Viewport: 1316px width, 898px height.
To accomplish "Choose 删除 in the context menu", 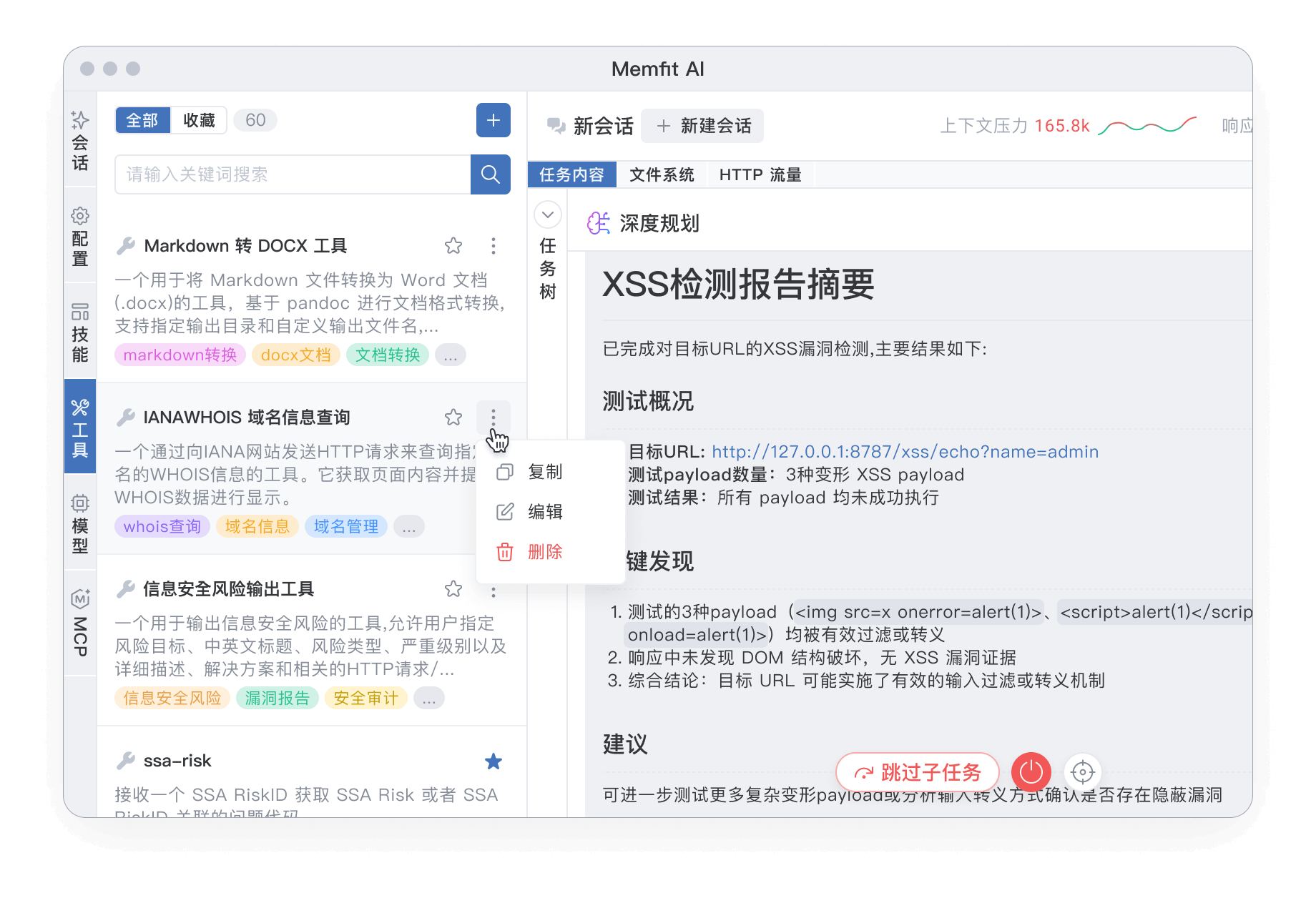I will (x=545, y=552).
